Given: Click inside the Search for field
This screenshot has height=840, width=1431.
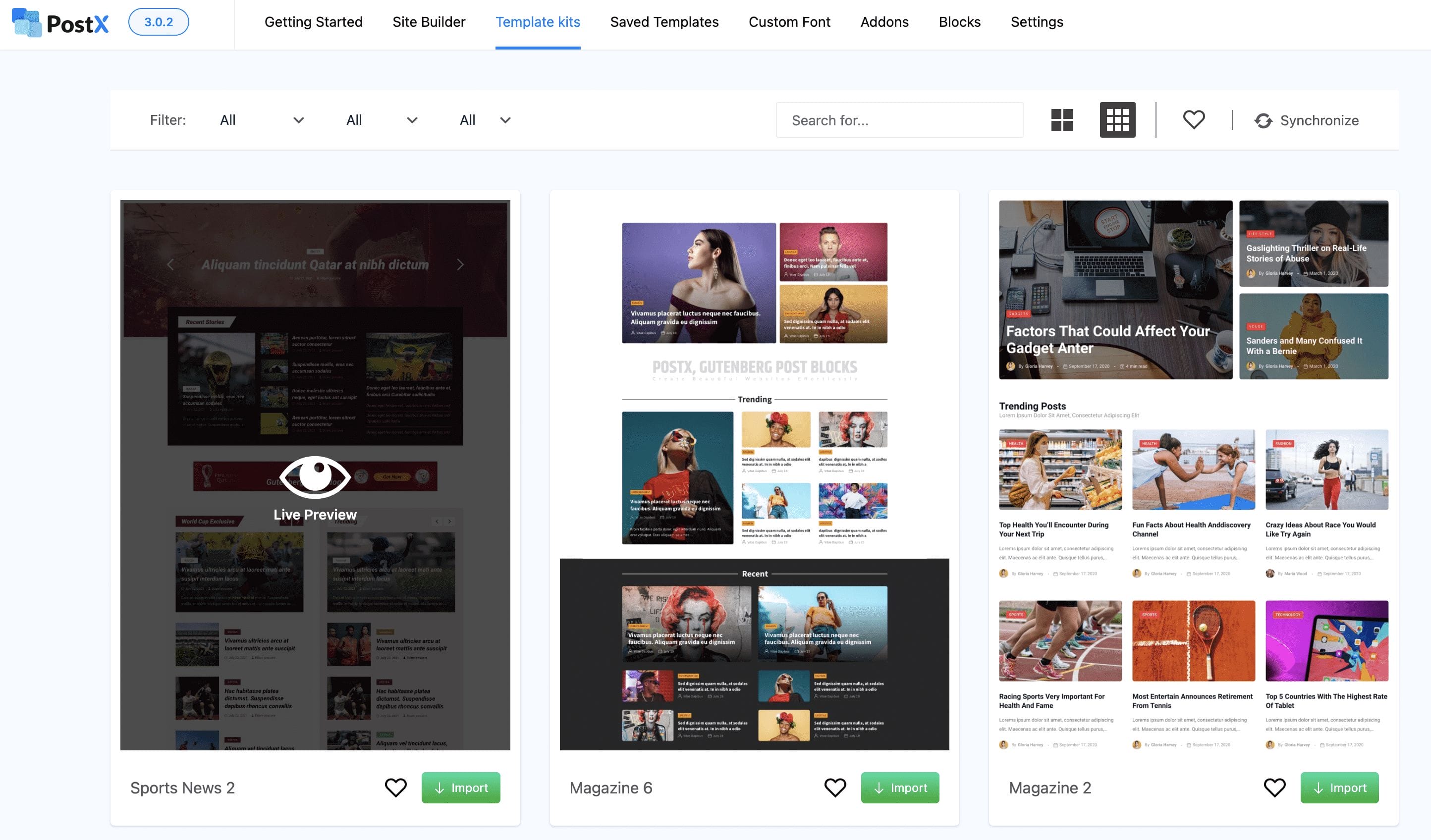Looking at the screenshot, I should pos(899,120).
